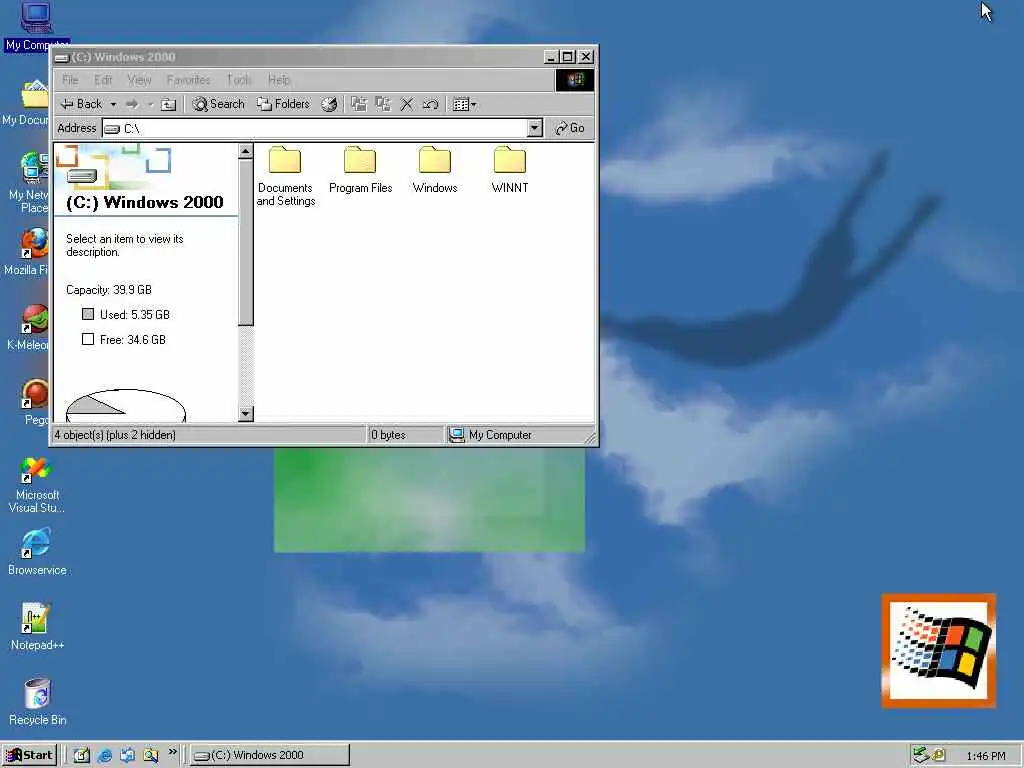1024x768 pixels.
Task: Open the Search pane
Action: pos(218,104)
